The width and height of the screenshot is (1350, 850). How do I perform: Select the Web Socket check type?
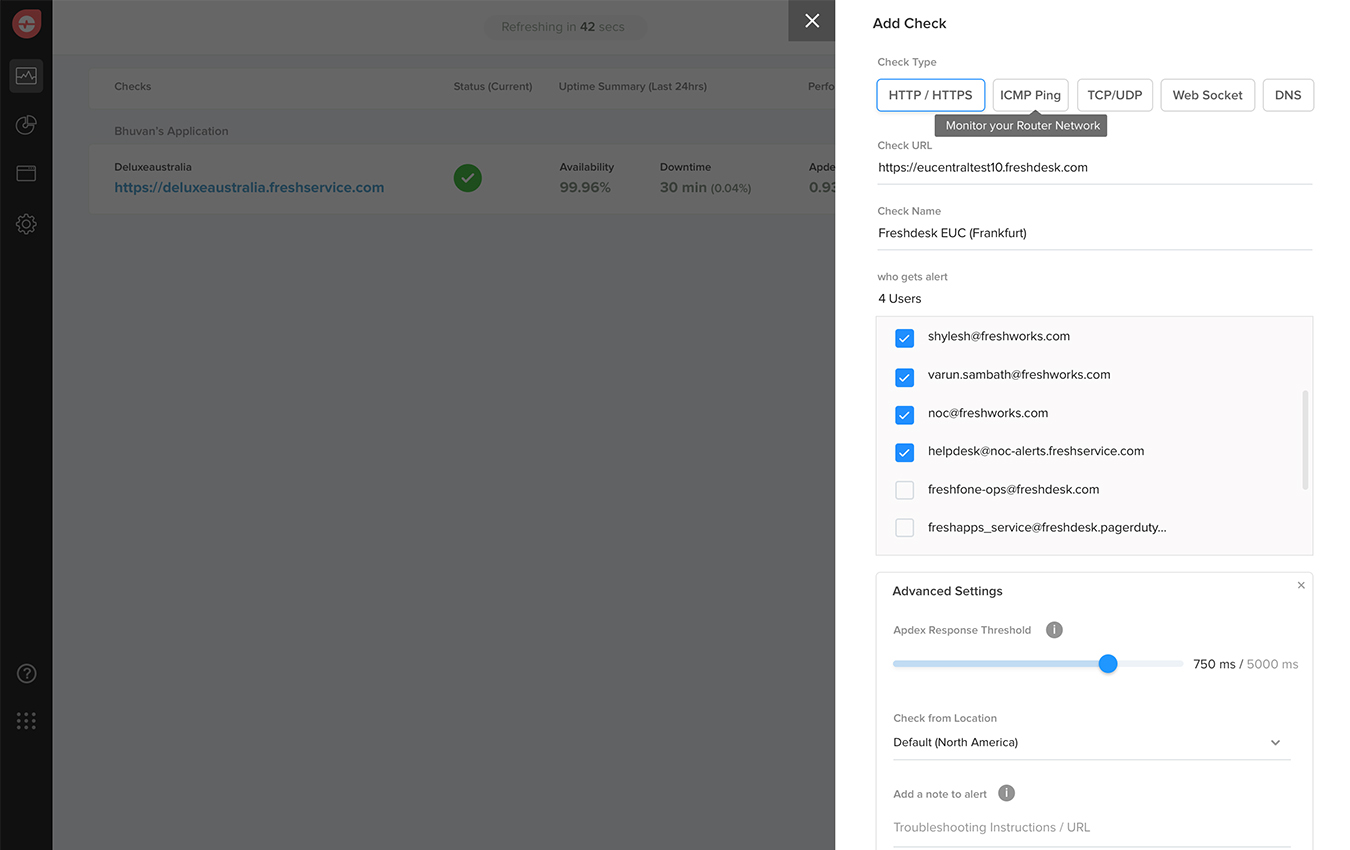[x=1207, y=95]
